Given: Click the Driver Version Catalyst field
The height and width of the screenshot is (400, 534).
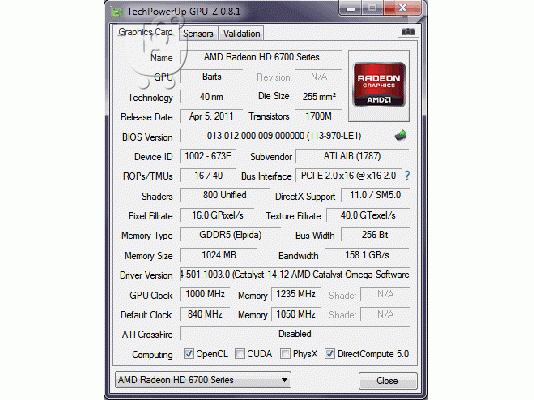Looking at the screenshot, I should pos(295,274).
